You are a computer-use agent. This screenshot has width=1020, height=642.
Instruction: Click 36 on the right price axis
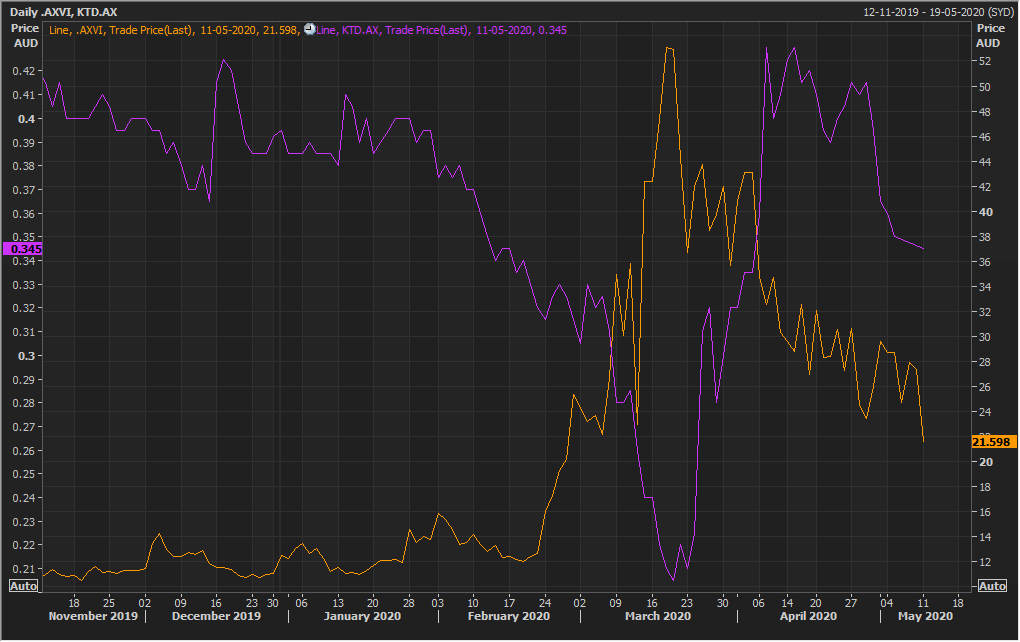click(986, 262)
